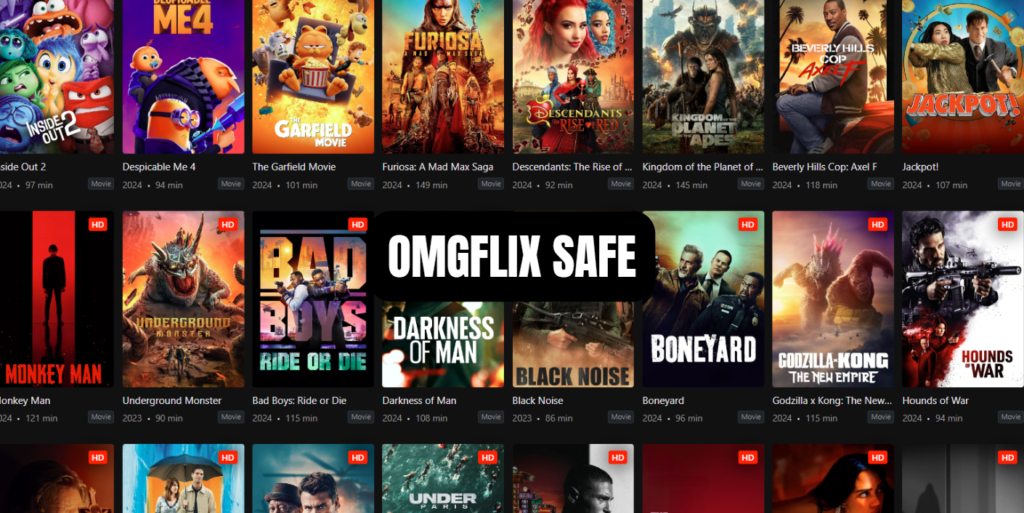The width and height of the screenshot is (1024, 513).
Task: Open the Furiosa poster image
Action: click(x=443, y=77)
